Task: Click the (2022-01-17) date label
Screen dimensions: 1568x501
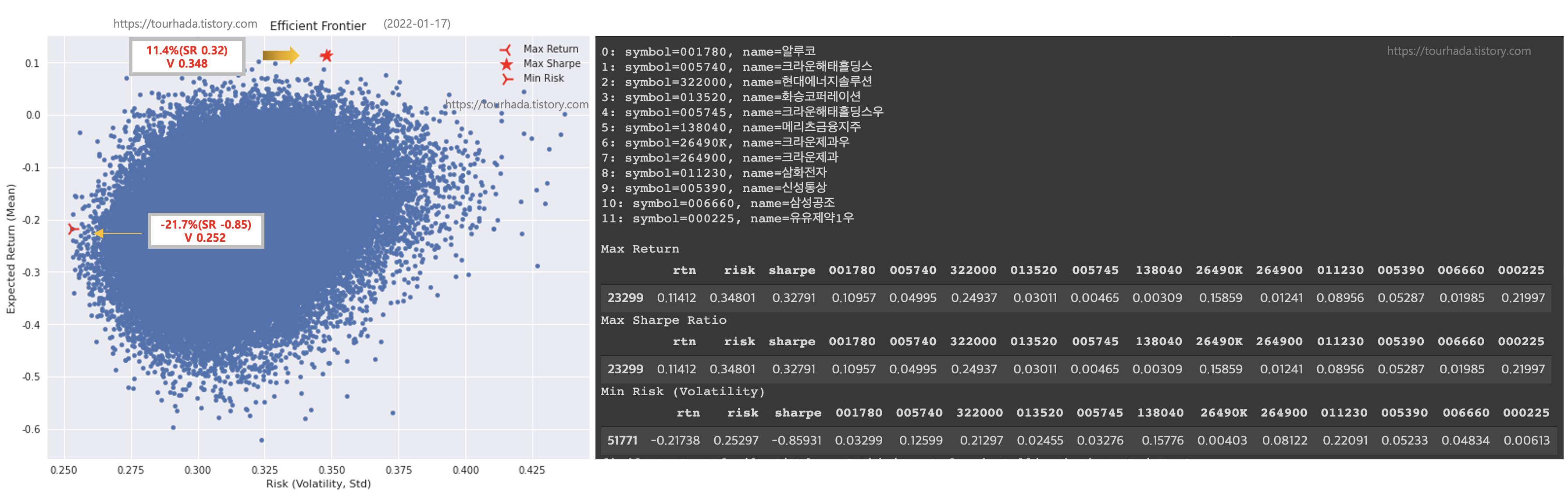Action: [417, 24]
